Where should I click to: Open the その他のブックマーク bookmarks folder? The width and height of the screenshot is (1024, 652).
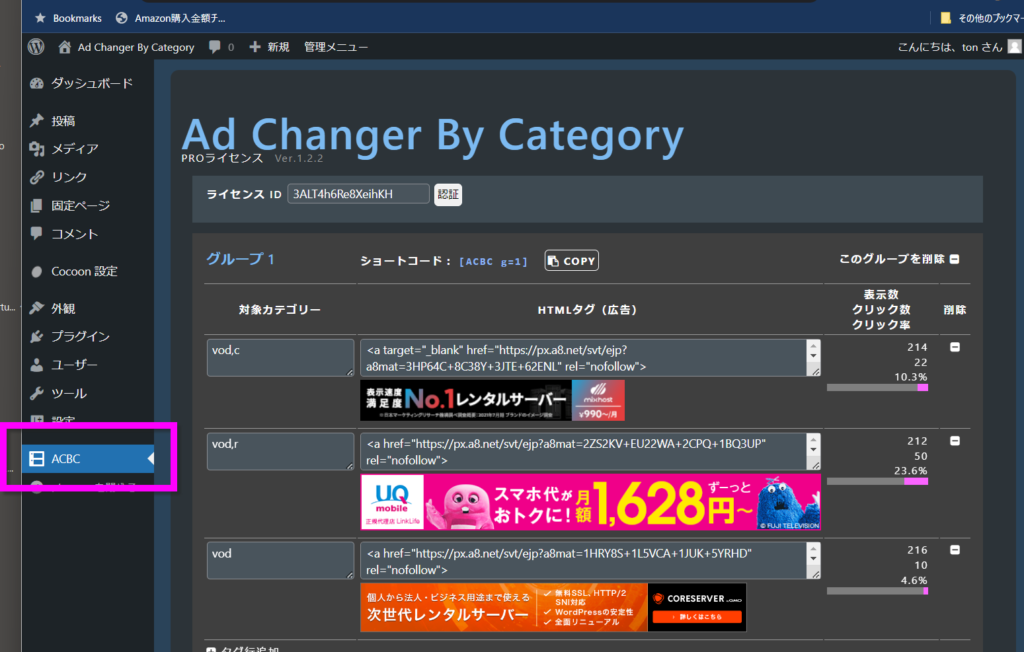(x=980, y=17)
